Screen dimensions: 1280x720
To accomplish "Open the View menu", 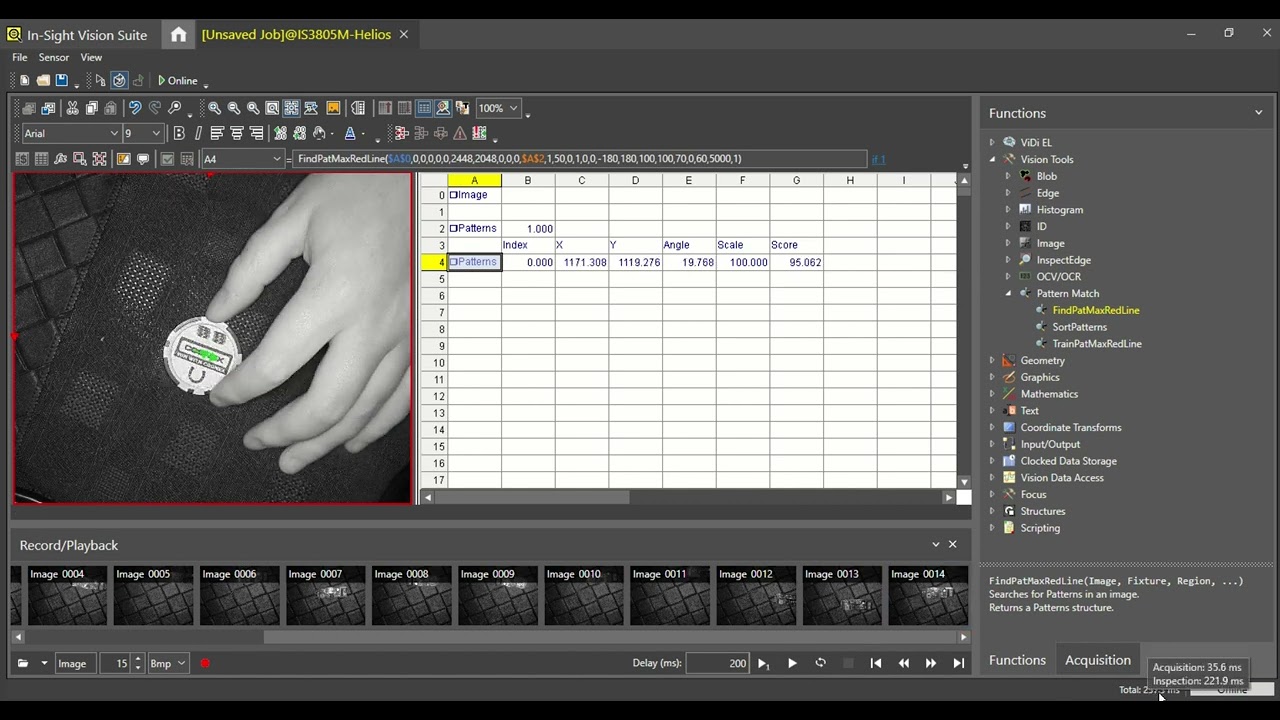I will [91, 57].
